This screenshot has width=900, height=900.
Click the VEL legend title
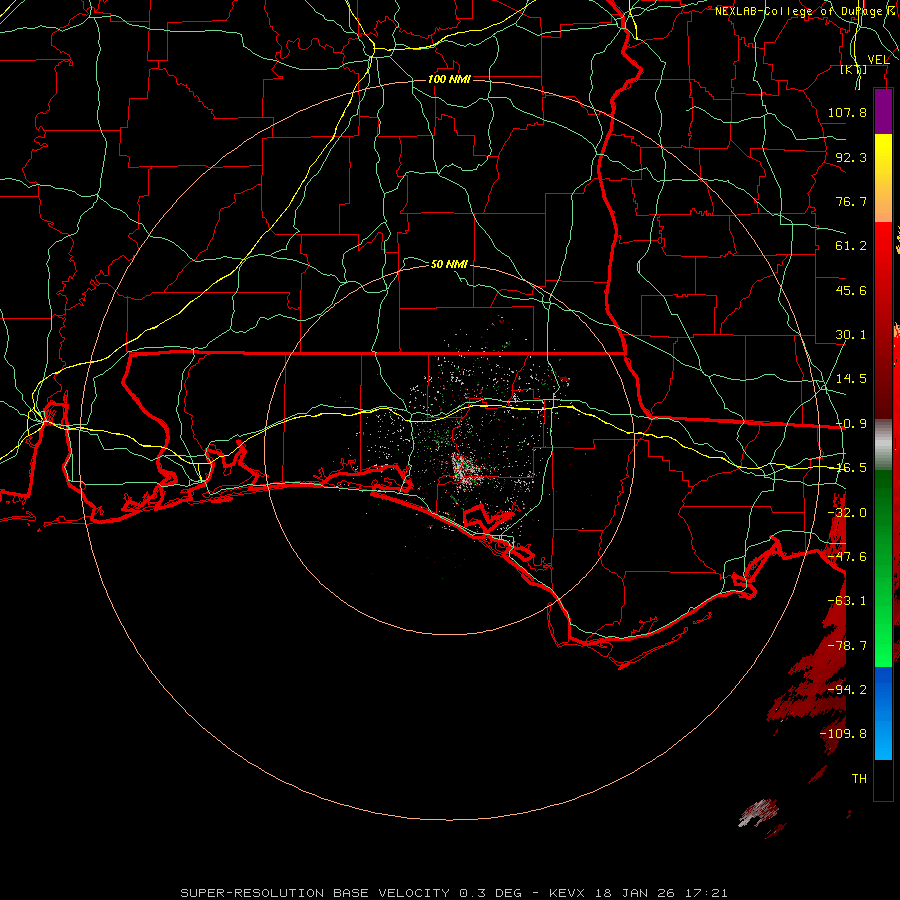point(878,60)
